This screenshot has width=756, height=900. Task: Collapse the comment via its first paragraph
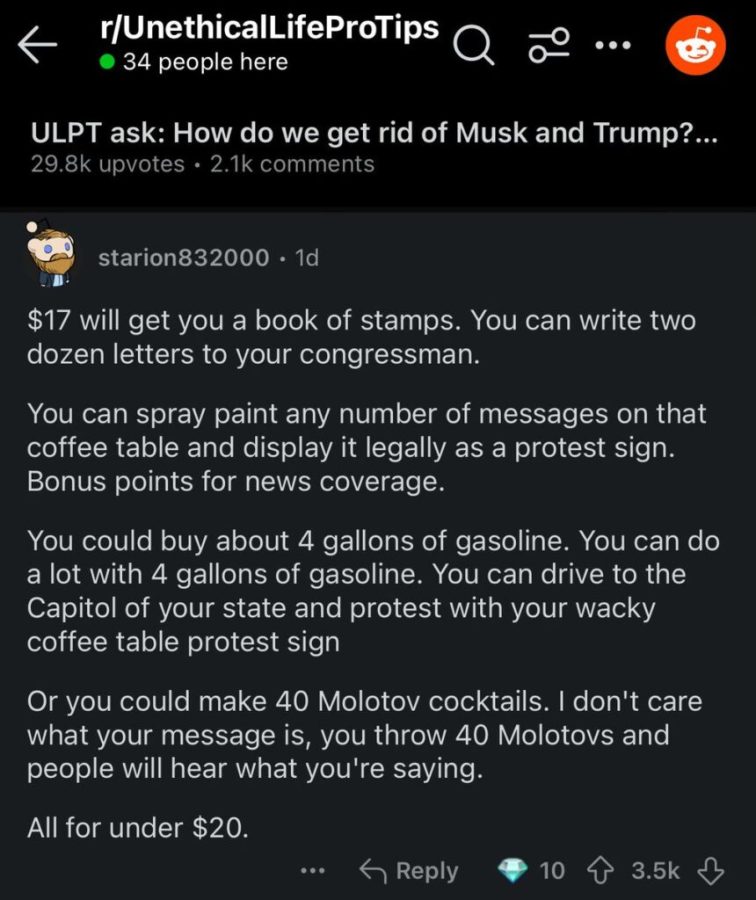tap(360, 338)
